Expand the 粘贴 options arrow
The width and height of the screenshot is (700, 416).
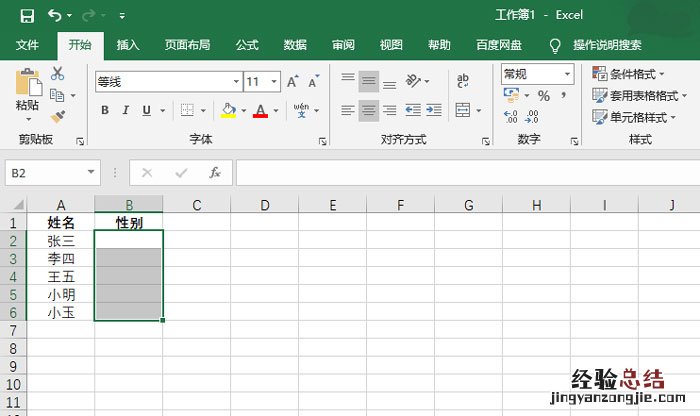pos(28,119)
